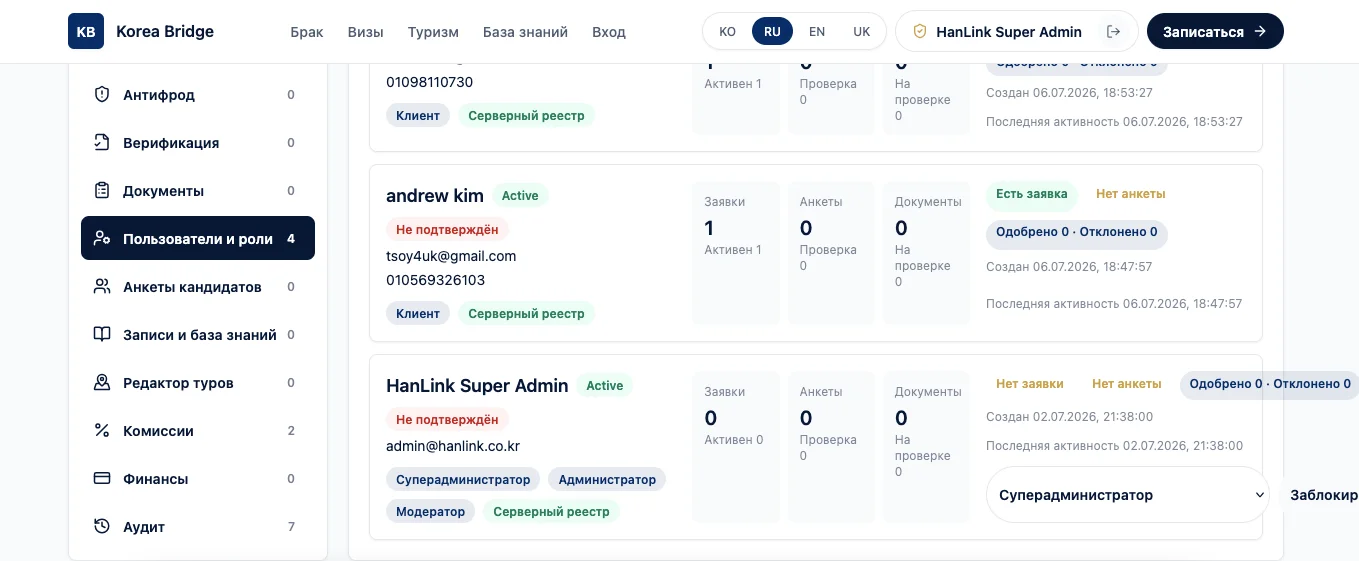Open Редактор туров in sidebar
Viewport: 1359px width, 561px height.
(198, 383)
